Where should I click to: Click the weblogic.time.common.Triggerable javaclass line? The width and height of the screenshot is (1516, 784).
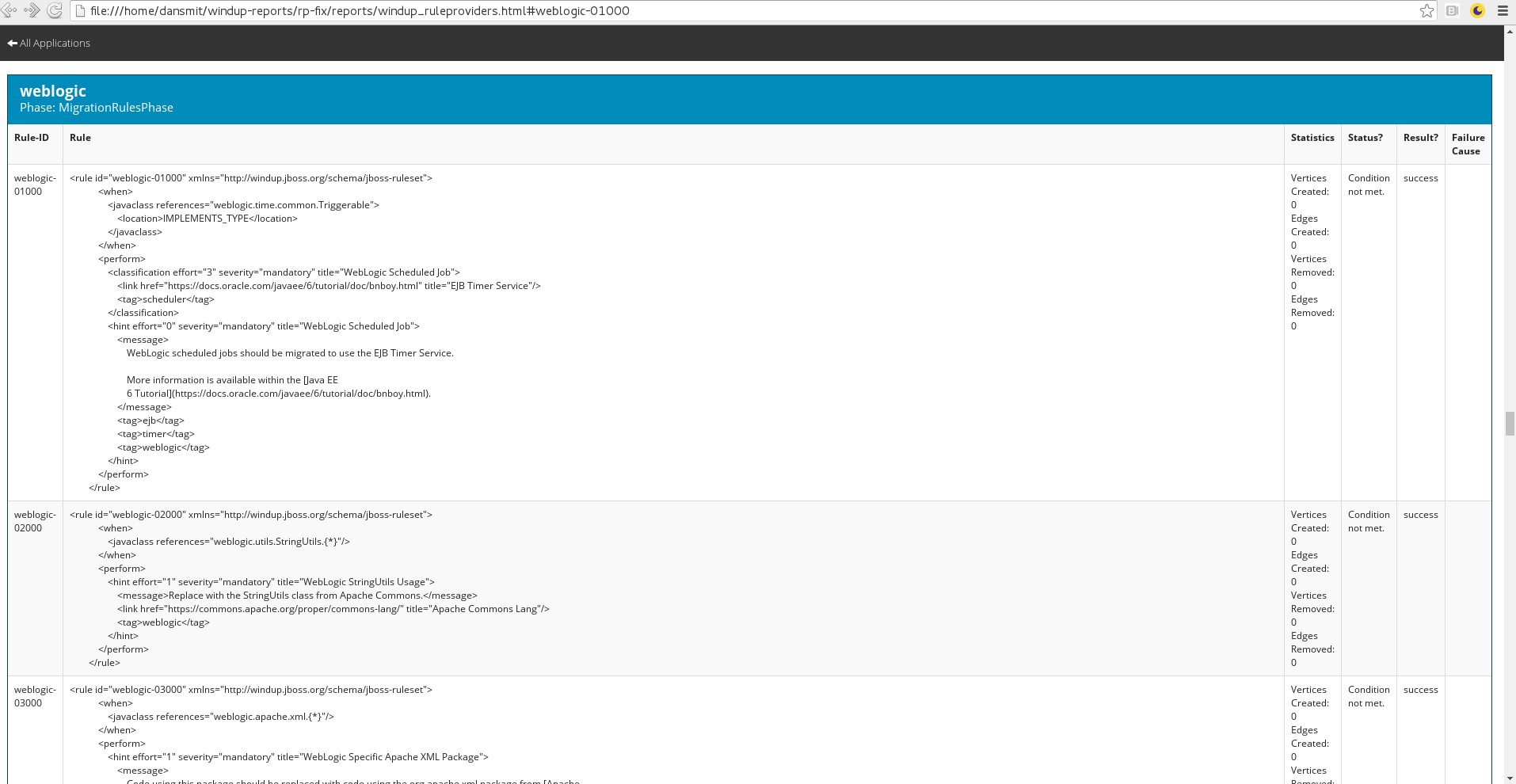click(243, 205)
